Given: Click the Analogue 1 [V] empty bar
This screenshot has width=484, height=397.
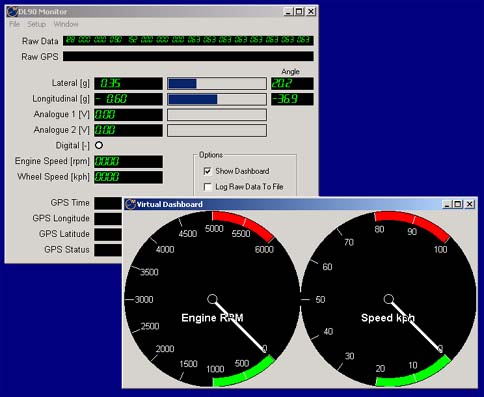Looking at the screenshot, I should point(217,115).
